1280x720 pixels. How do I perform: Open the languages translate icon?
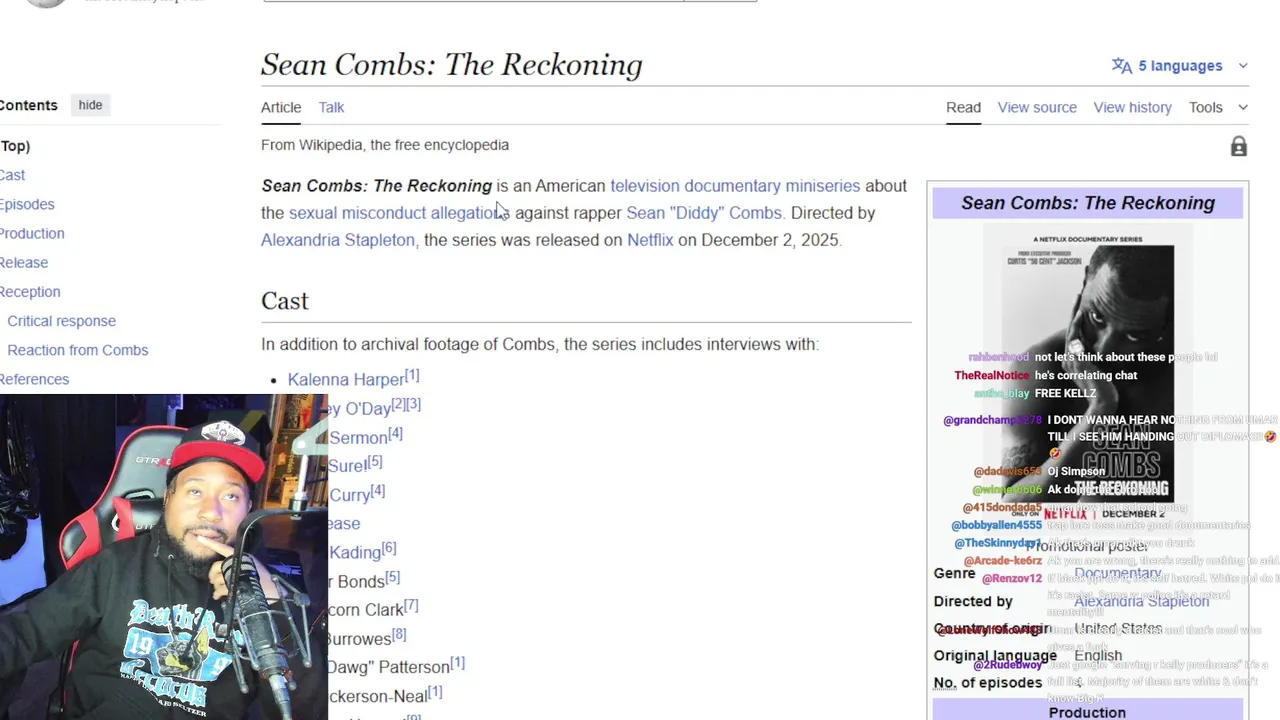click(x=1122, y=66)
